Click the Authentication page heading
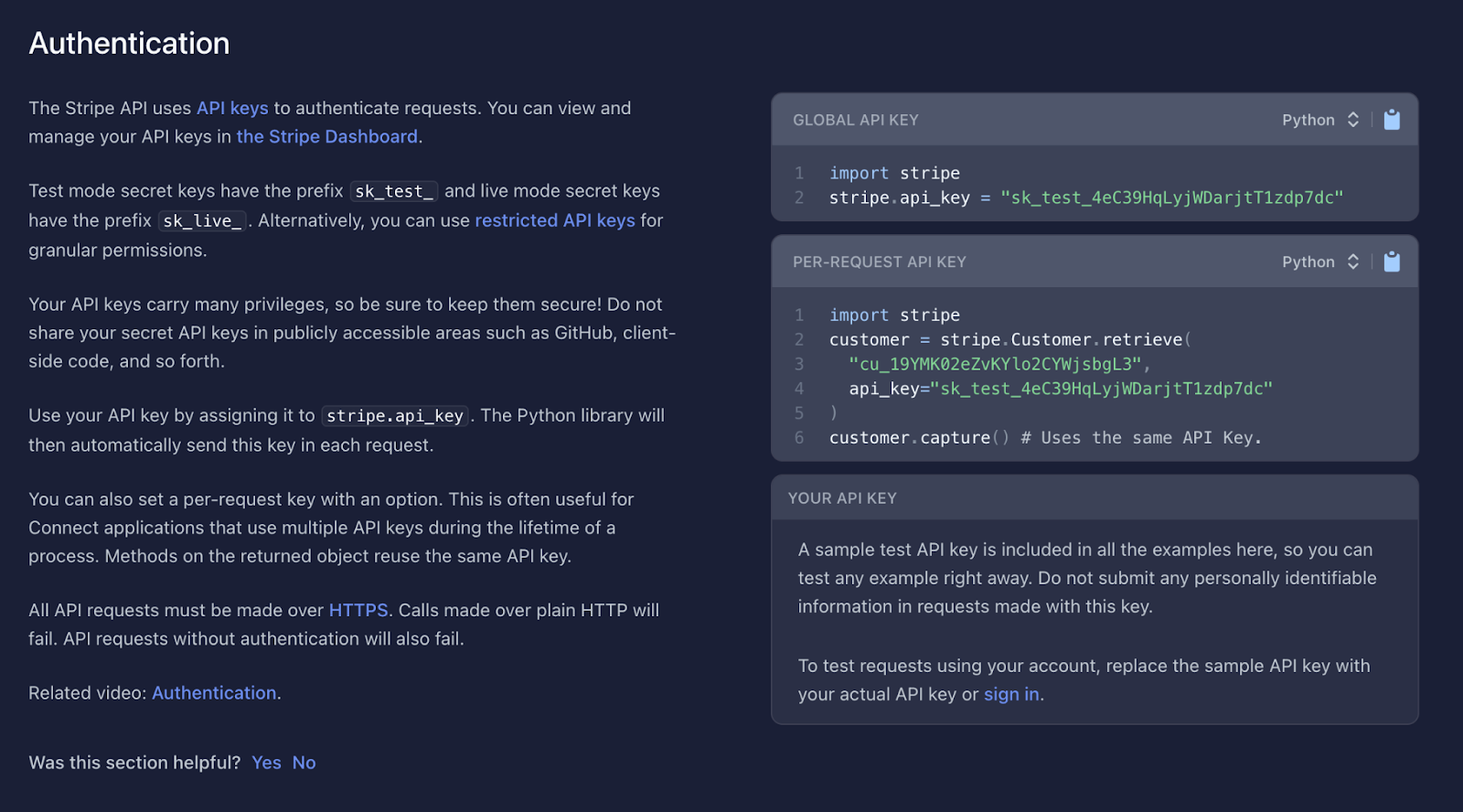Image resolution: width=1463 pixels, height=812 pixels. point(129,43)
